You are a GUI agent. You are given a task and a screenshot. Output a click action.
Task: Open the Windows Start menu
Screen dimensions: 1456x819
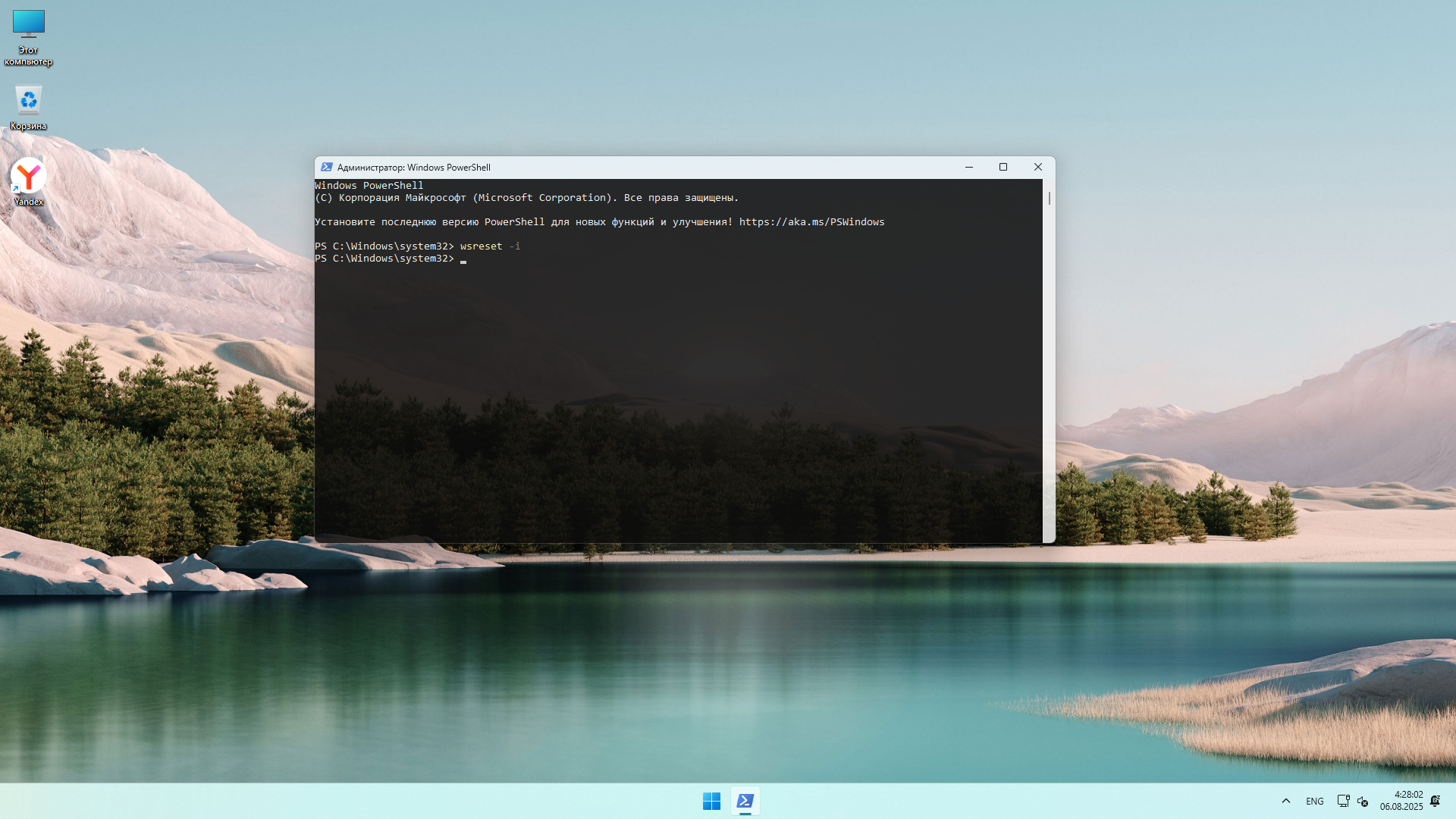pyautogui.click(x=711, y=801)
